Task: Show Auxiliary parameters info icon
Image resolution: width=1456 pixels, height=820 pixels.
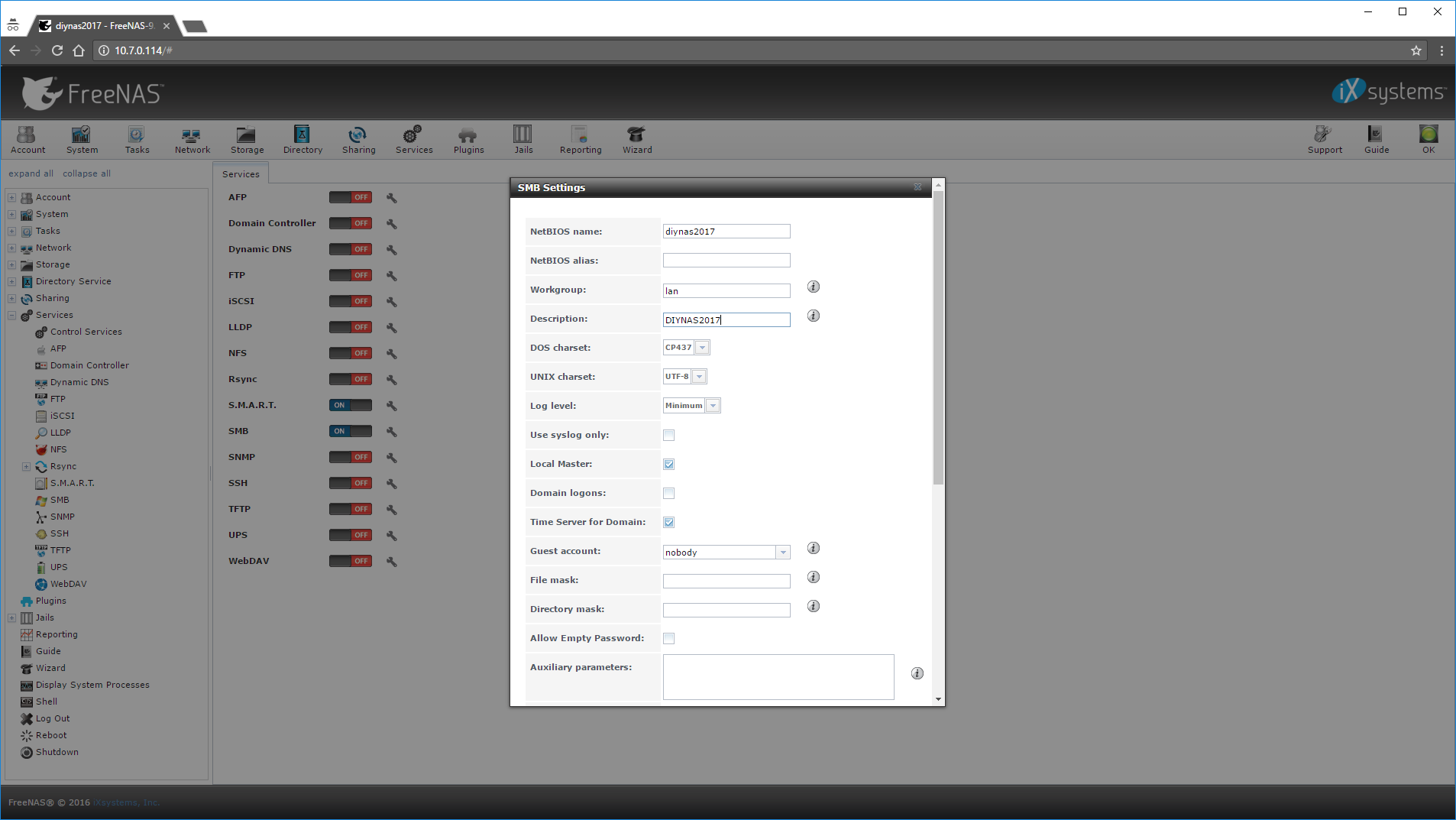Action: pyautogui.click(x=917, y=673)
